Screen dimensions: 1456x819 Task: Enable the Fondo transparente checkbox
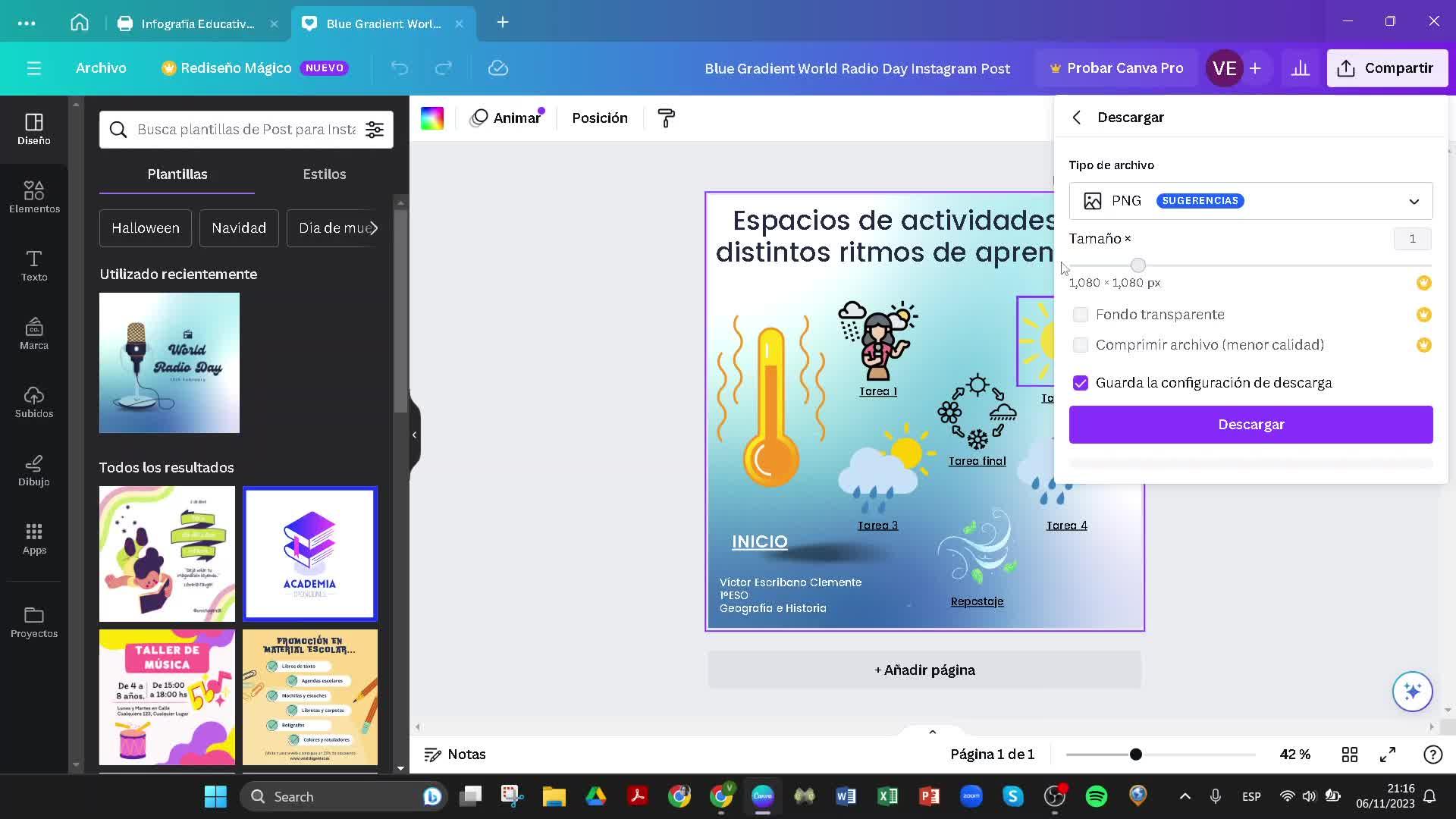[1081, 315]
